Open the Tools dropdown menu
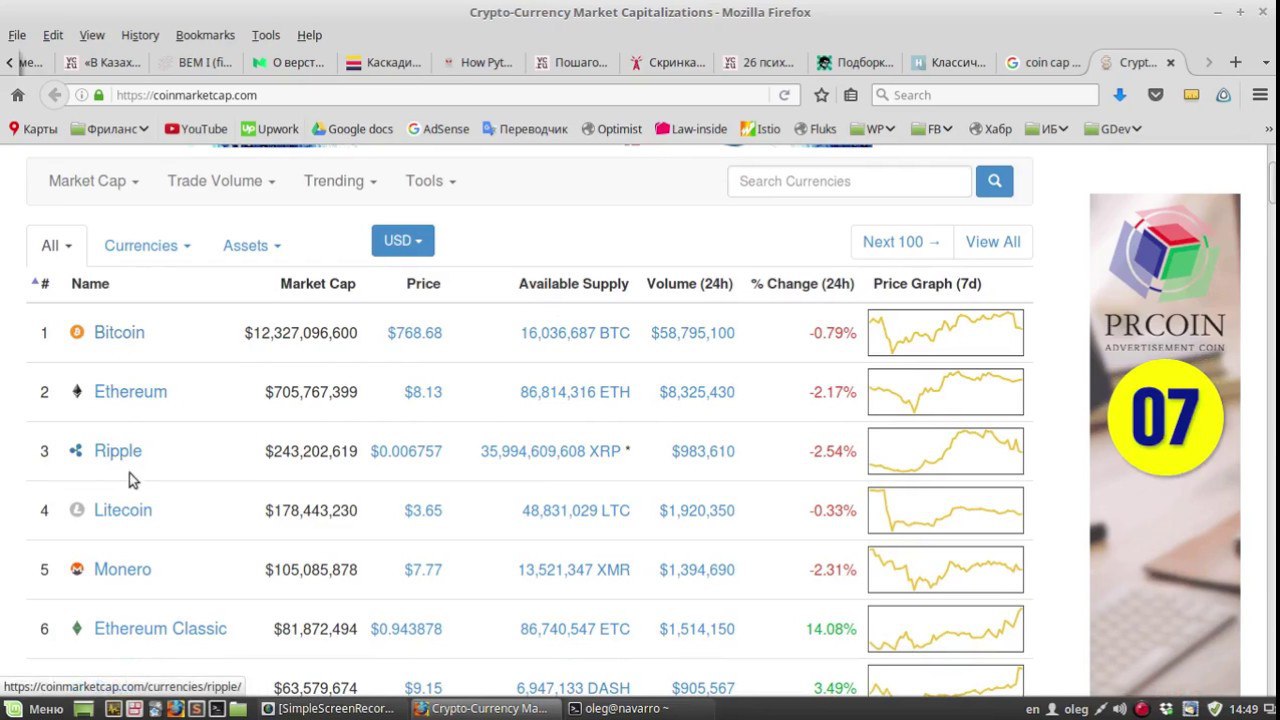The height and width of the screenshot is (720, 1280). tap(430, 181)
